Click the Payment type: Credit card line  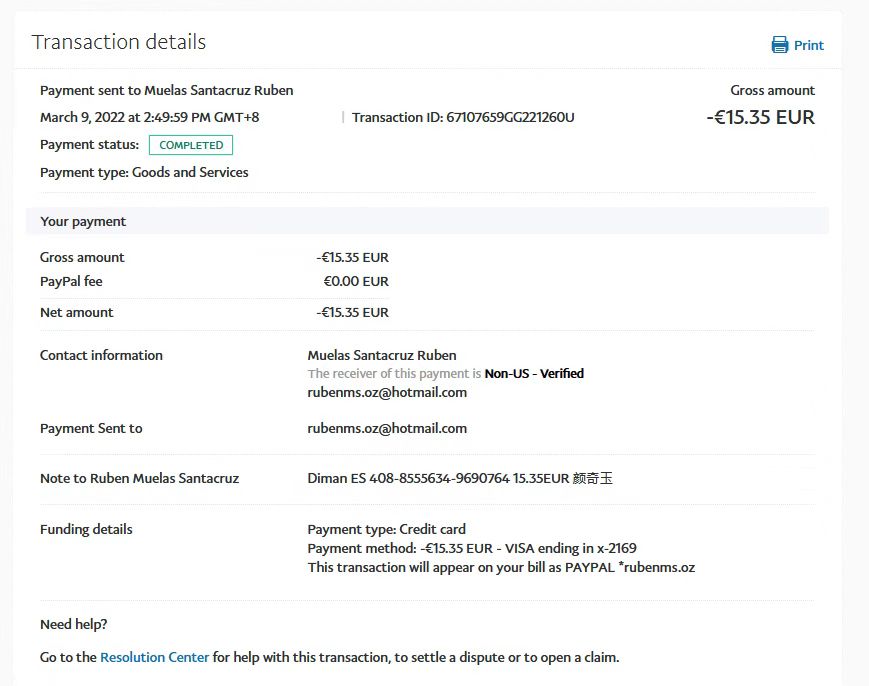(386, 529)
